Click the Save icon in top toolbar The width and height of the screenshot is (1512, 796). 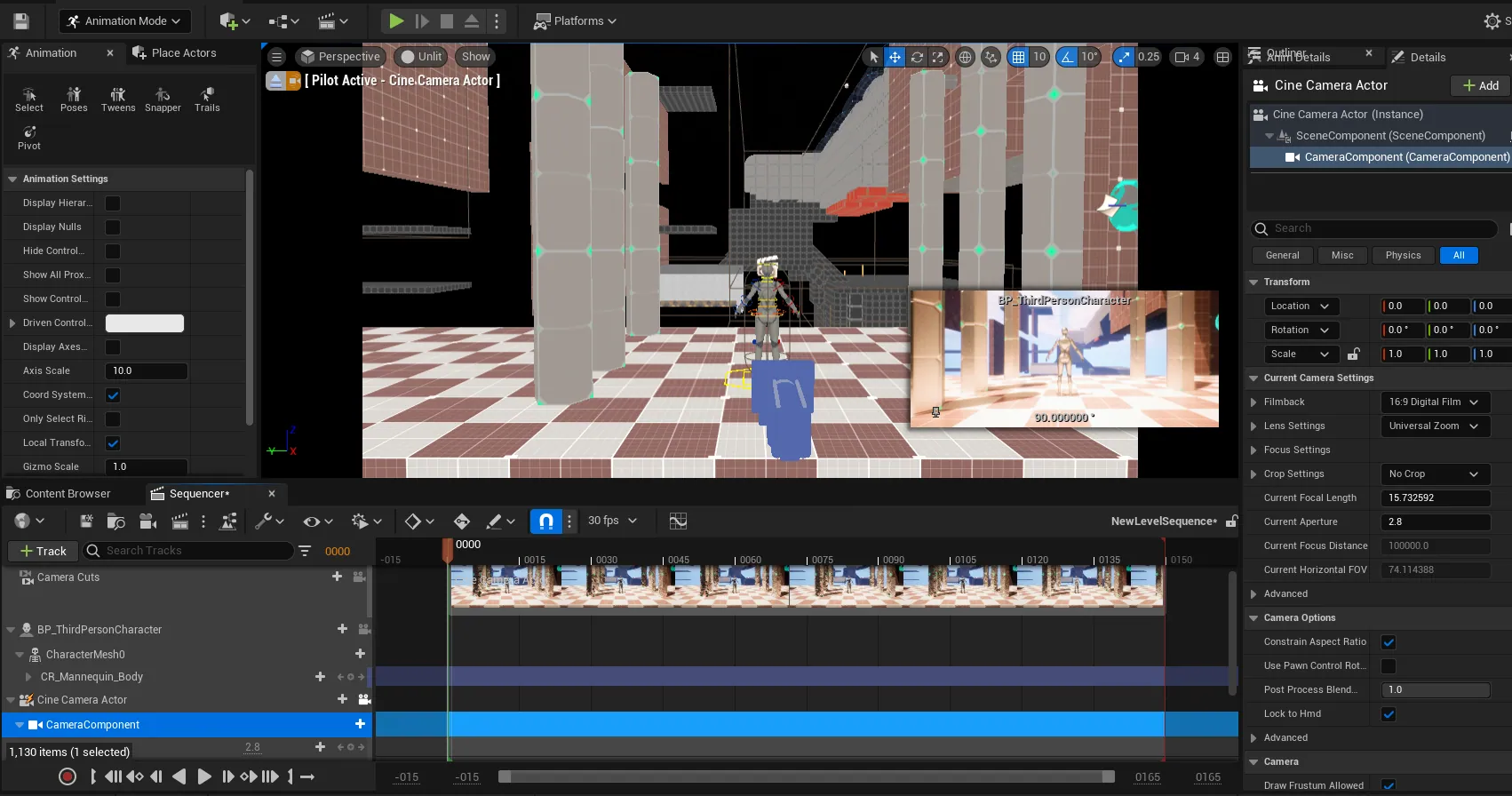tap(21, 20)
